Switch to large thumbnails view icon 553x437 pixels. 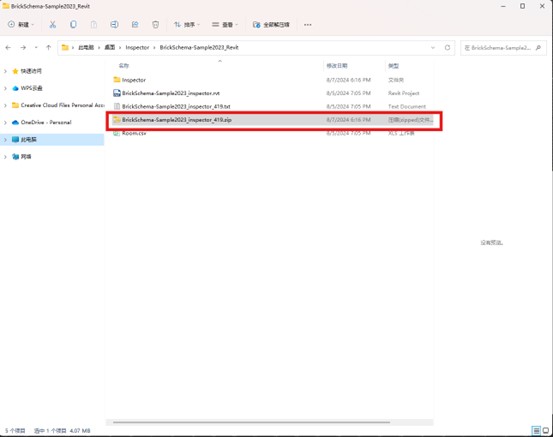point(545,430)
